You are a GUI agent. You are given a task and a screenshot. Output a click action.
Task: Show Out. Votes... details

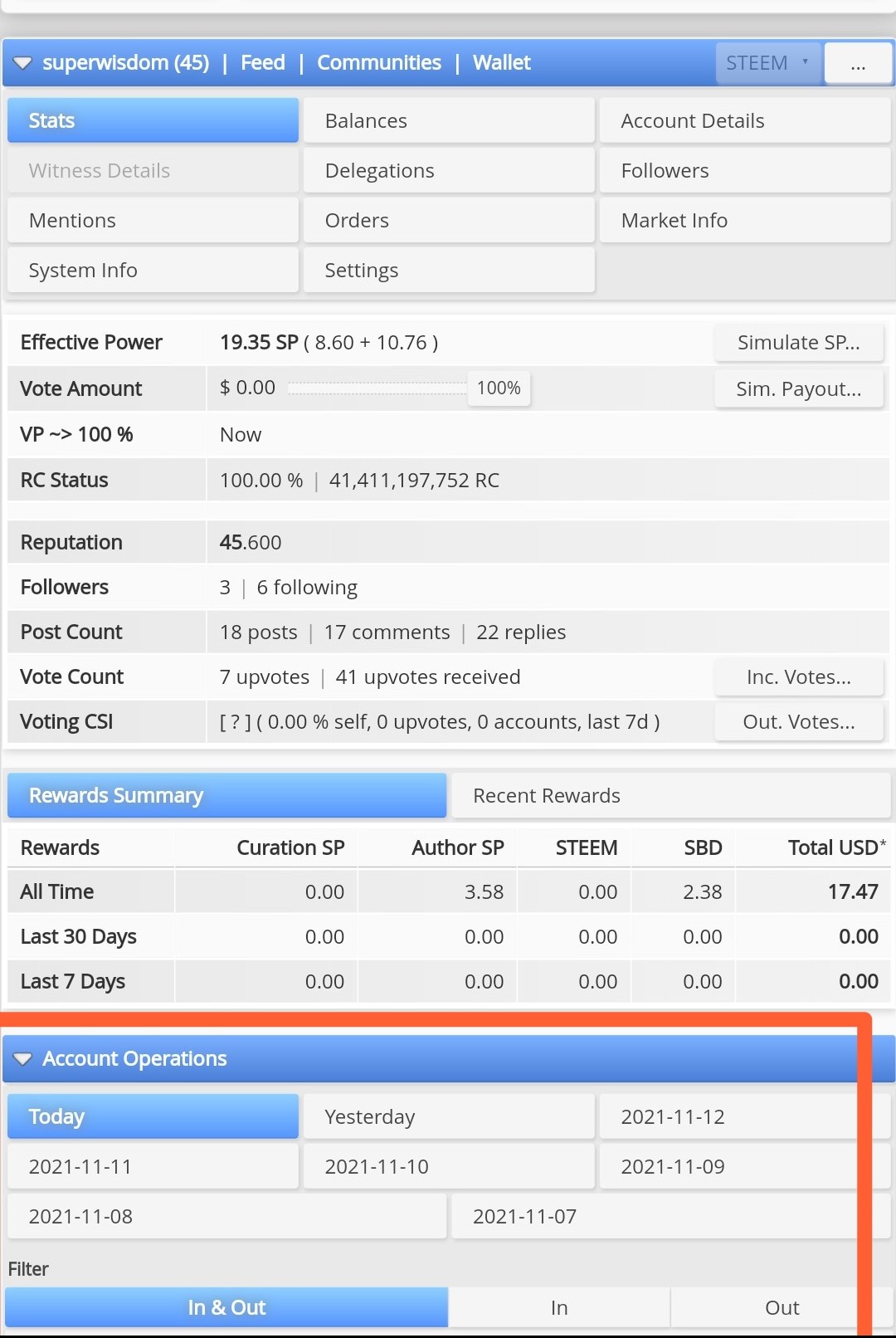799,721
